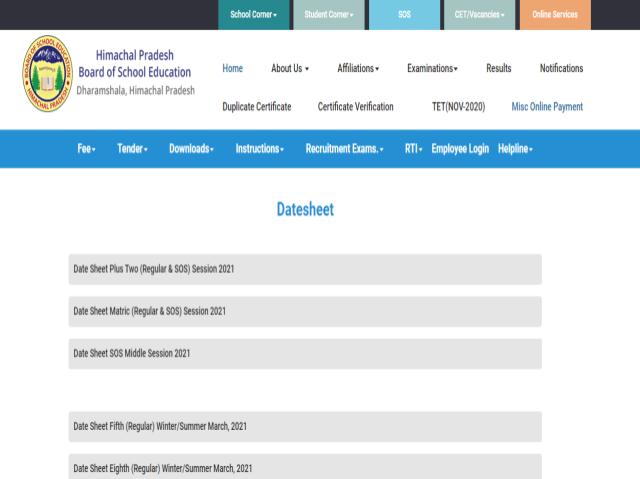
Task: Click the Datesheet heading
Action: point(305,209)
